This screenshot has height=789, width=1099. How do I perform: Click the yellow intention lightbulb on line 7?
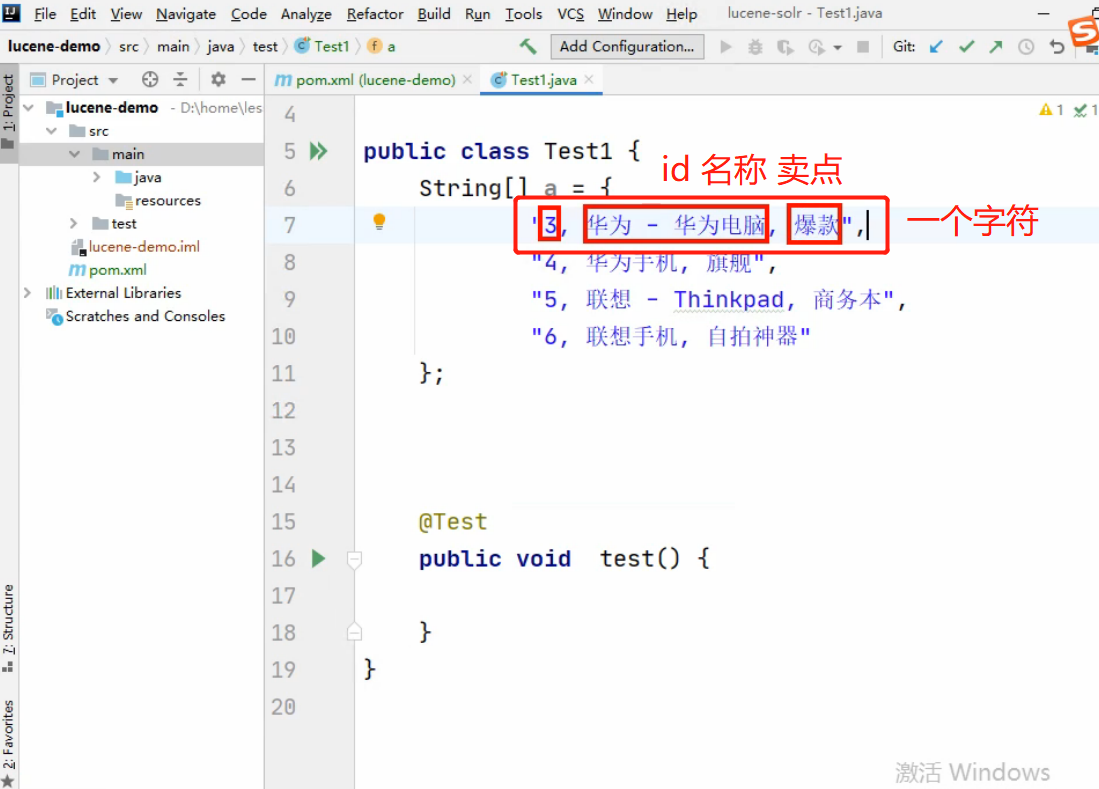[379, 221]
